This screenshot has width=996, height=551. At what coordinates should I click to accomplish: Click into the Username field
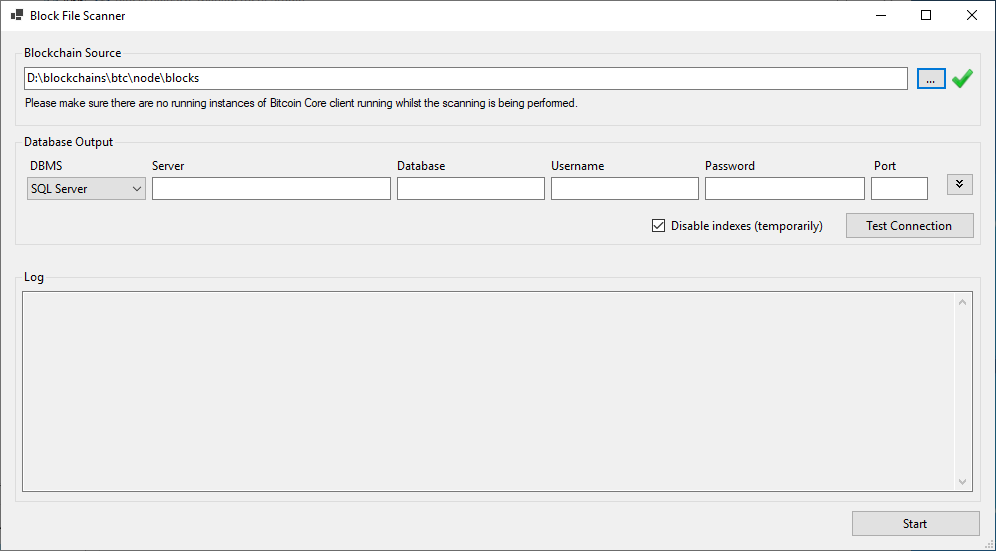[x=624, y=189]
